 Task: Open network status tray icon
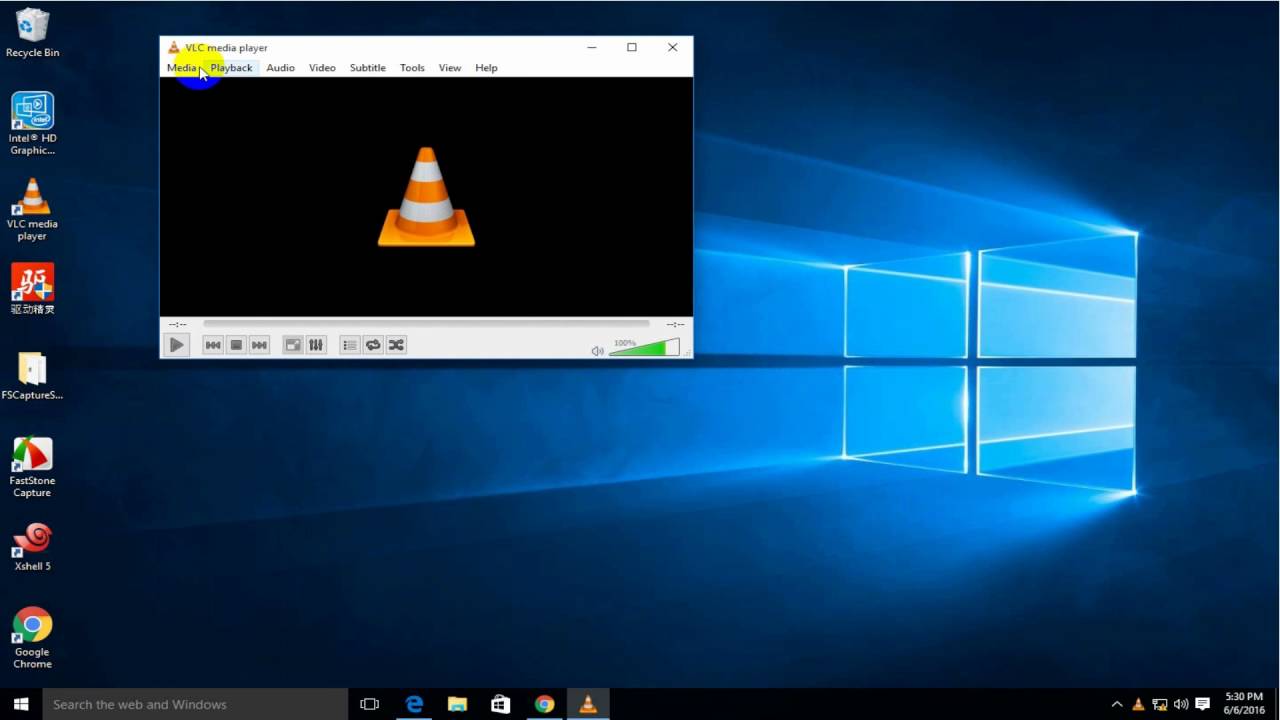[1160, 704]
